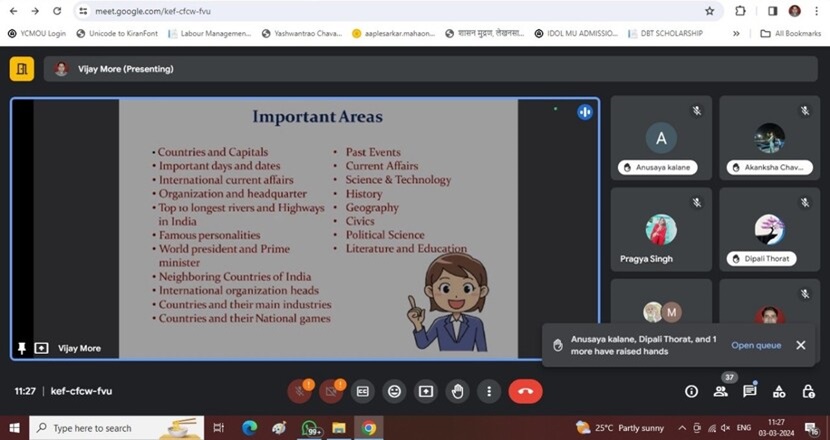The height and width of the screenshot is (440, 830).
Task: Open the Labour Managemen... bookmark
Action: (210, 33)
